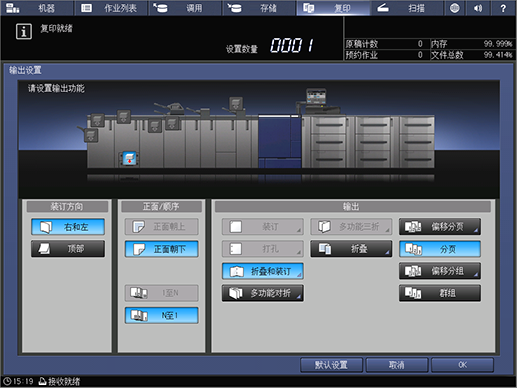Click the 设置数量 quantity counter 0001
Image resolution: width=517 pixels, height=388 pixels.
click(292, 45)
